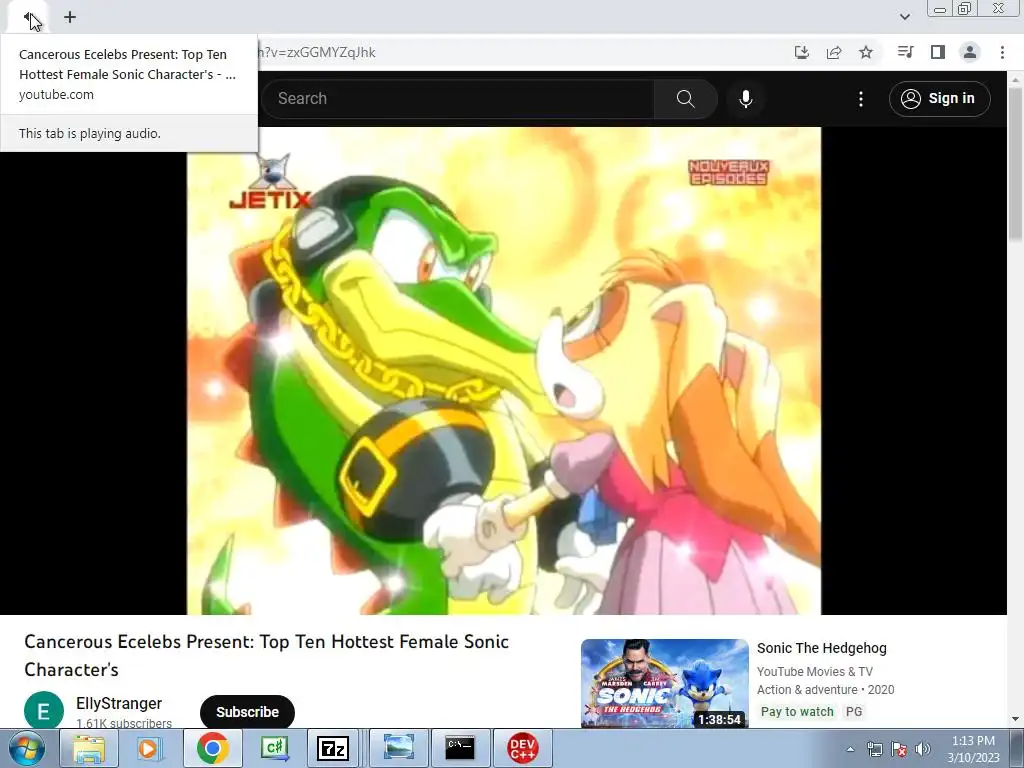Viewport: 1024px width, 768px height.
Task: Open the Chrome profile icon
Action: 970,52
